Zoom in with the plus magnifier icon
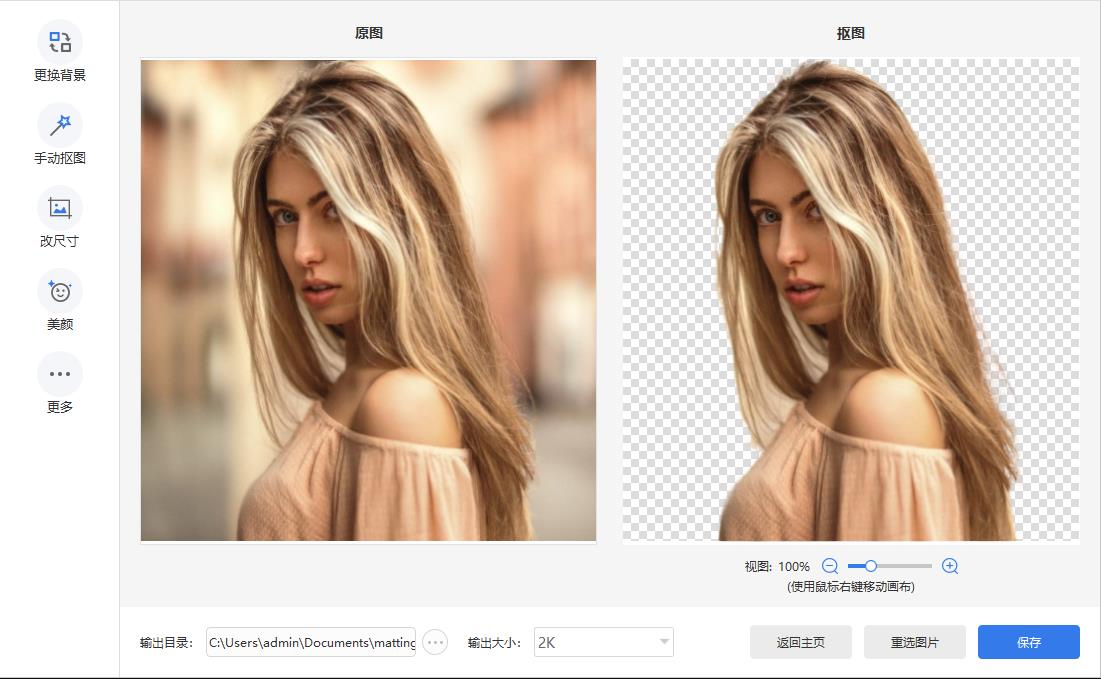This screenshot has height=679, width=1101. pos(950,566)
